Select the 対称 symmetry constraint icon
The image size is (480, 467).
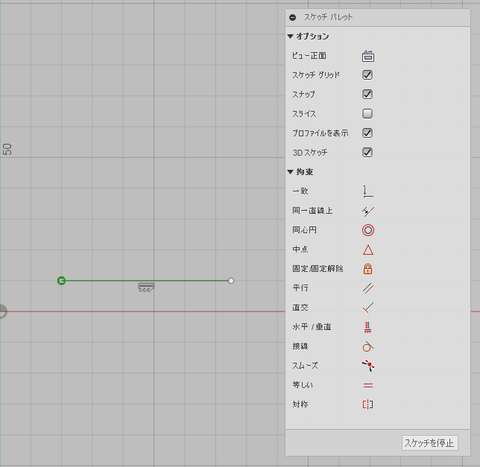[x=368, y=405]
